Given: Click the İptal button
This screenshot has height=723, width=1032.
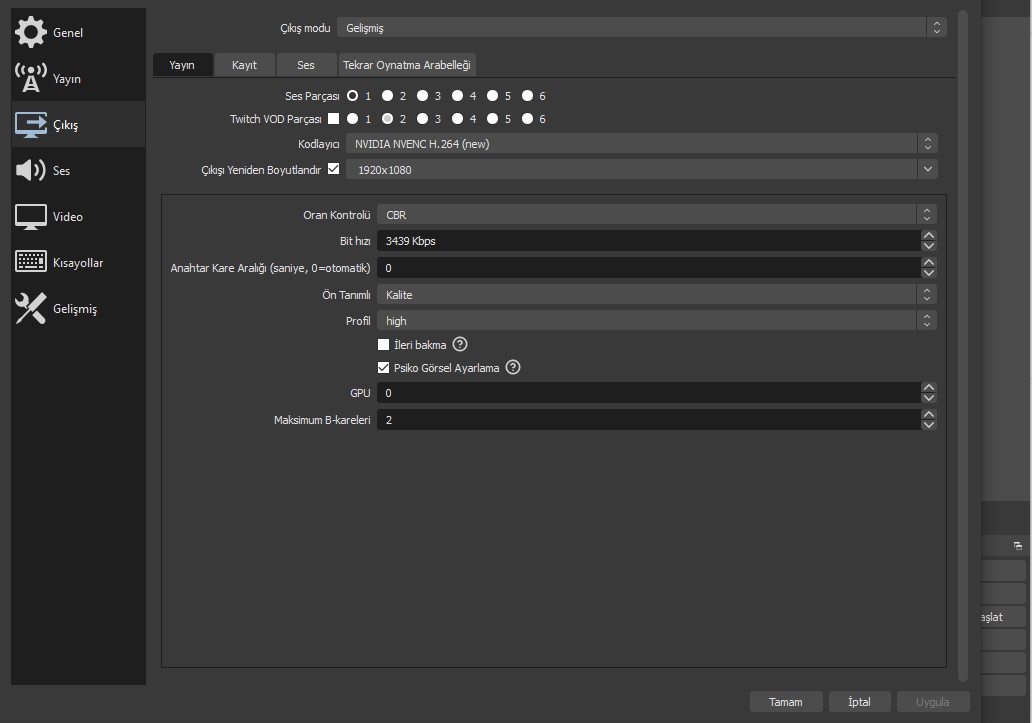Looking at the screenshot, I should coord(860,702).
